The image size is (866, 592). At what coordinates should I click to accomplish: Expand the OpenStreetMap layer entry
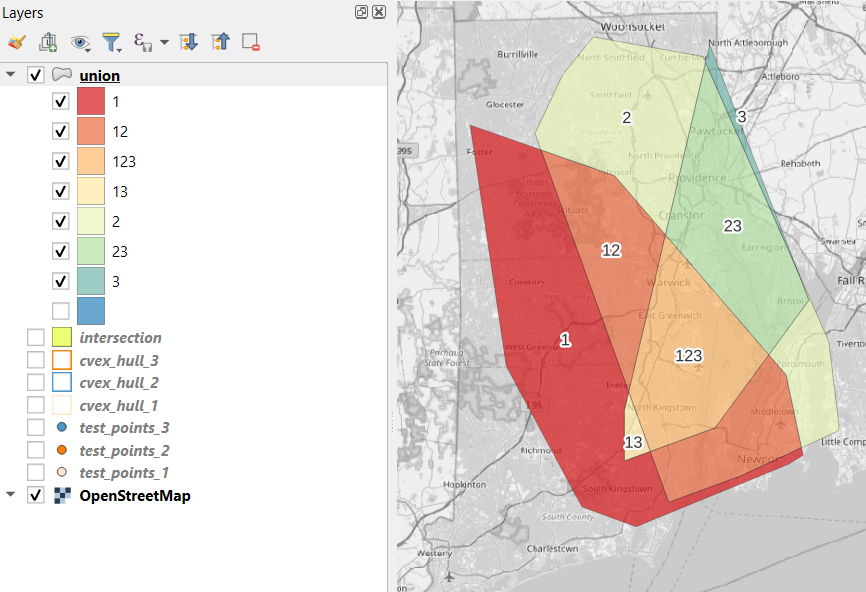pos(10,495)
